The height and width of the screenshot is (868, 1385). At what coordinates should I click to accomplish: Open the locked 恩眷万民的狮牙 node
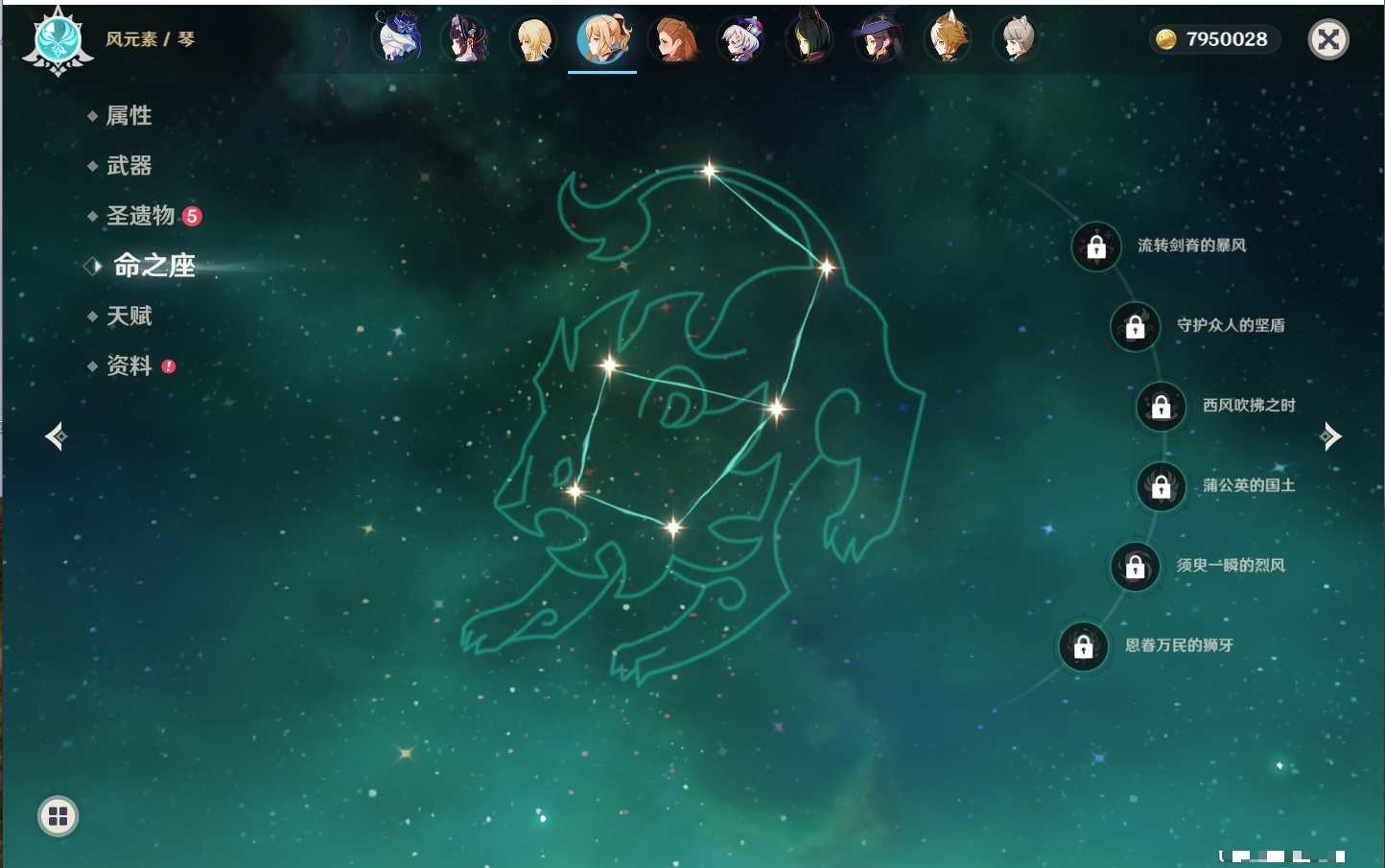tap(1084, 646)
